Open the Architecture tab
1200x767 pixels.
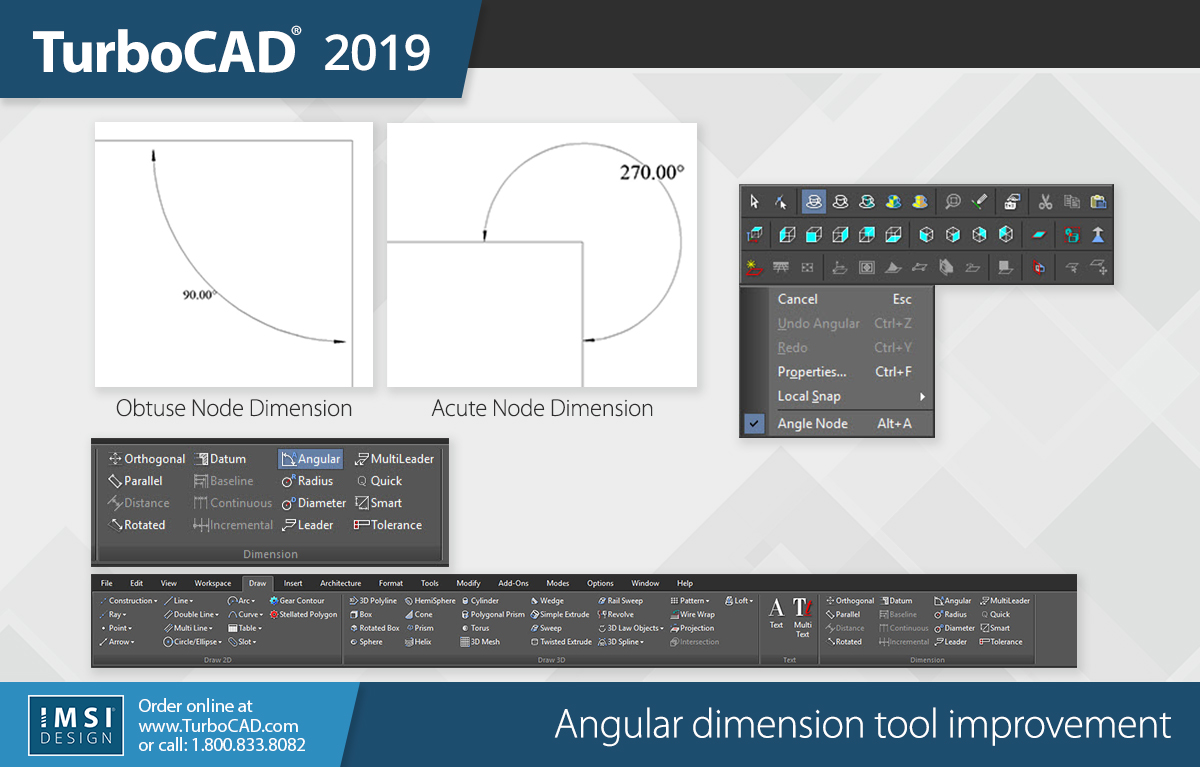(x=340, y=583)
